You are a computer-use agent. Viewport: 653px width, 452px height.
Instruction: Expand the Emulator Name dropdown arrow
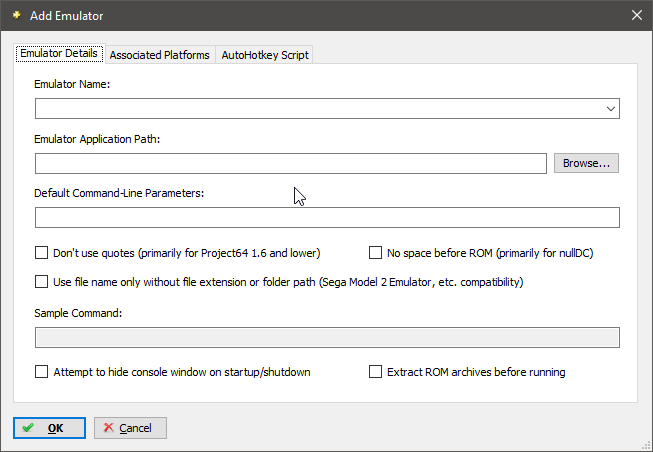tap(611, 109)
